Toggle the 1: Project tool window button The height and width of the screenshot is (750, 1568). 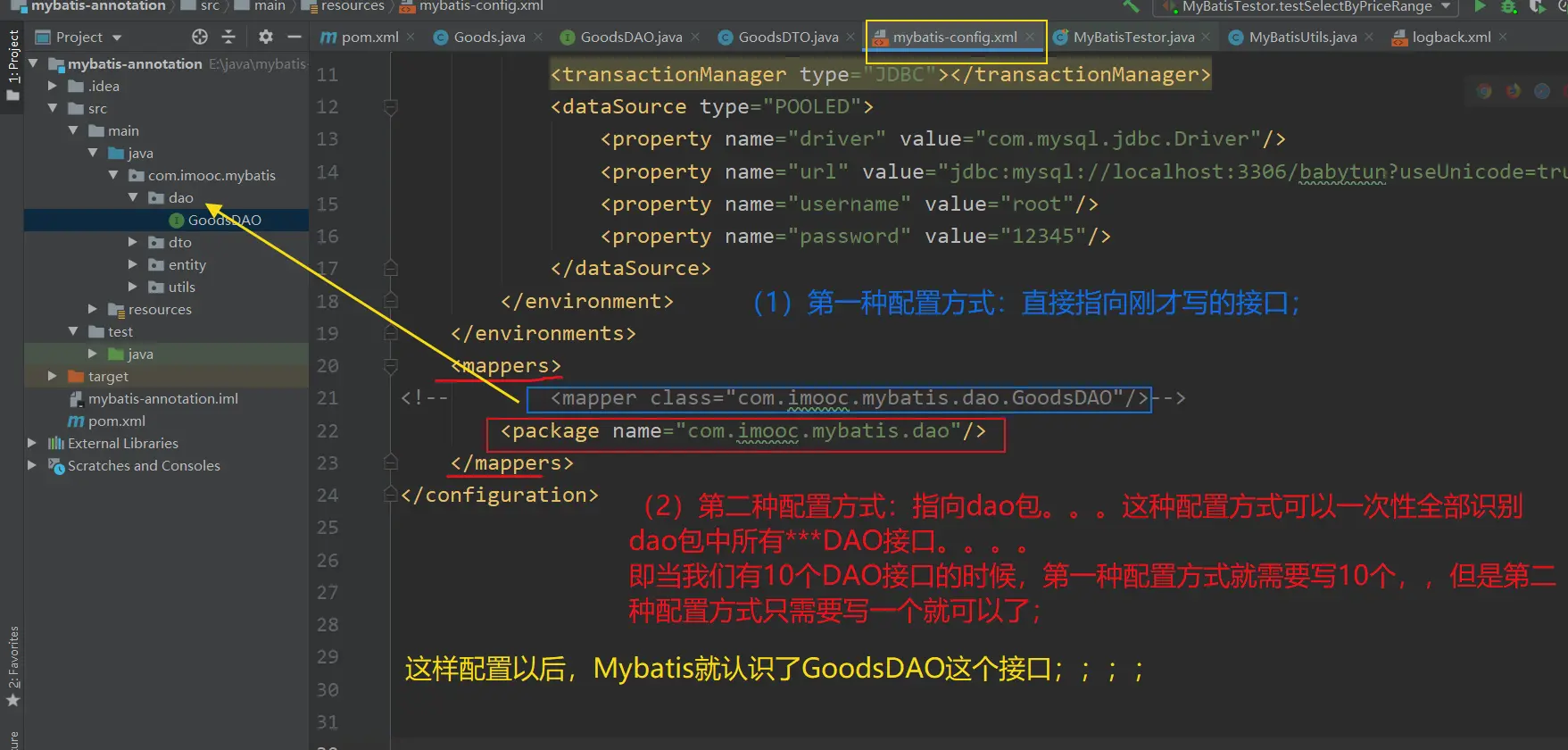(x=12, y=64)
